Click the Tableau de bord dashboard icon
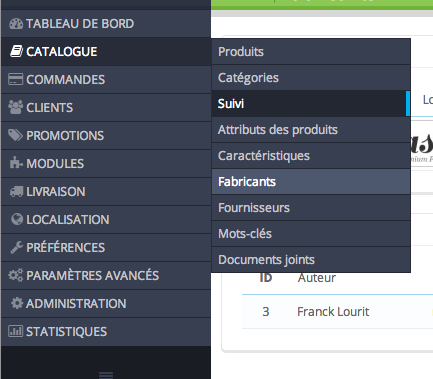This screenshot has width=433, height=379. tap(16, 24)
